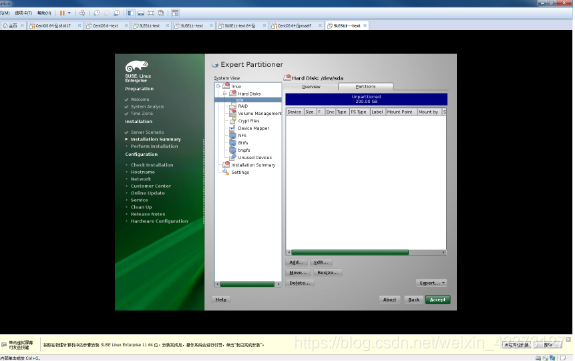
Task: Select the NFS icon in tree
Action: [x=233, y=135]
